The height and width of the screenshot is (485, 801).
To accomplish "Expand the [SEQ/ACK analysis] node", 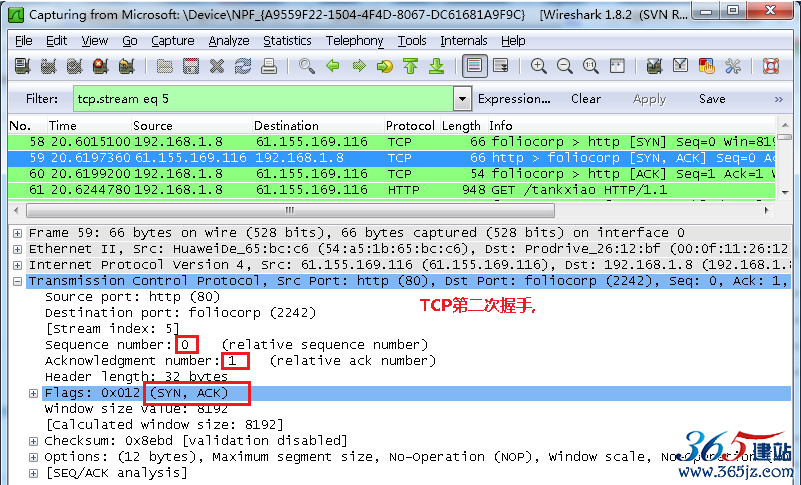I will (x=33, y=473).
